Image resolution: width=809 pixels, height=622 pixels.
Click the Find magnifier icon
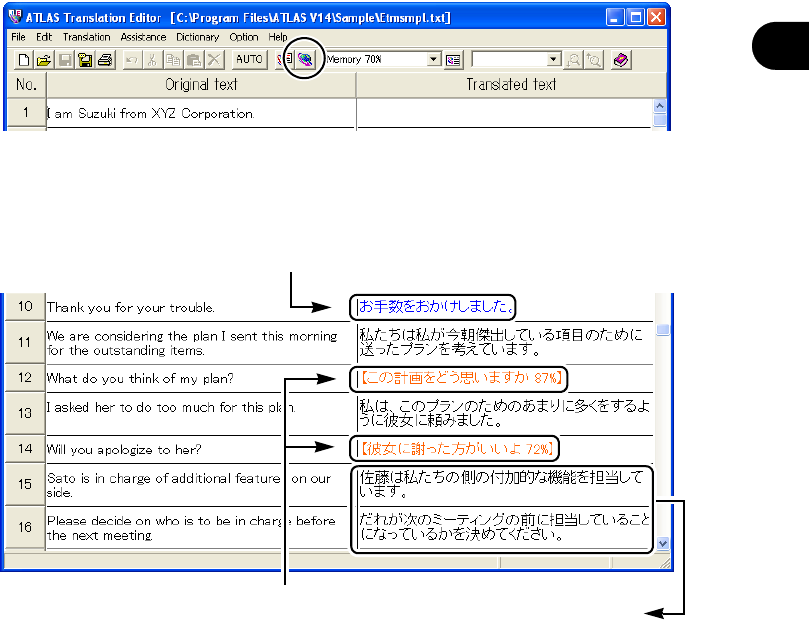click(x=573, y=60)
